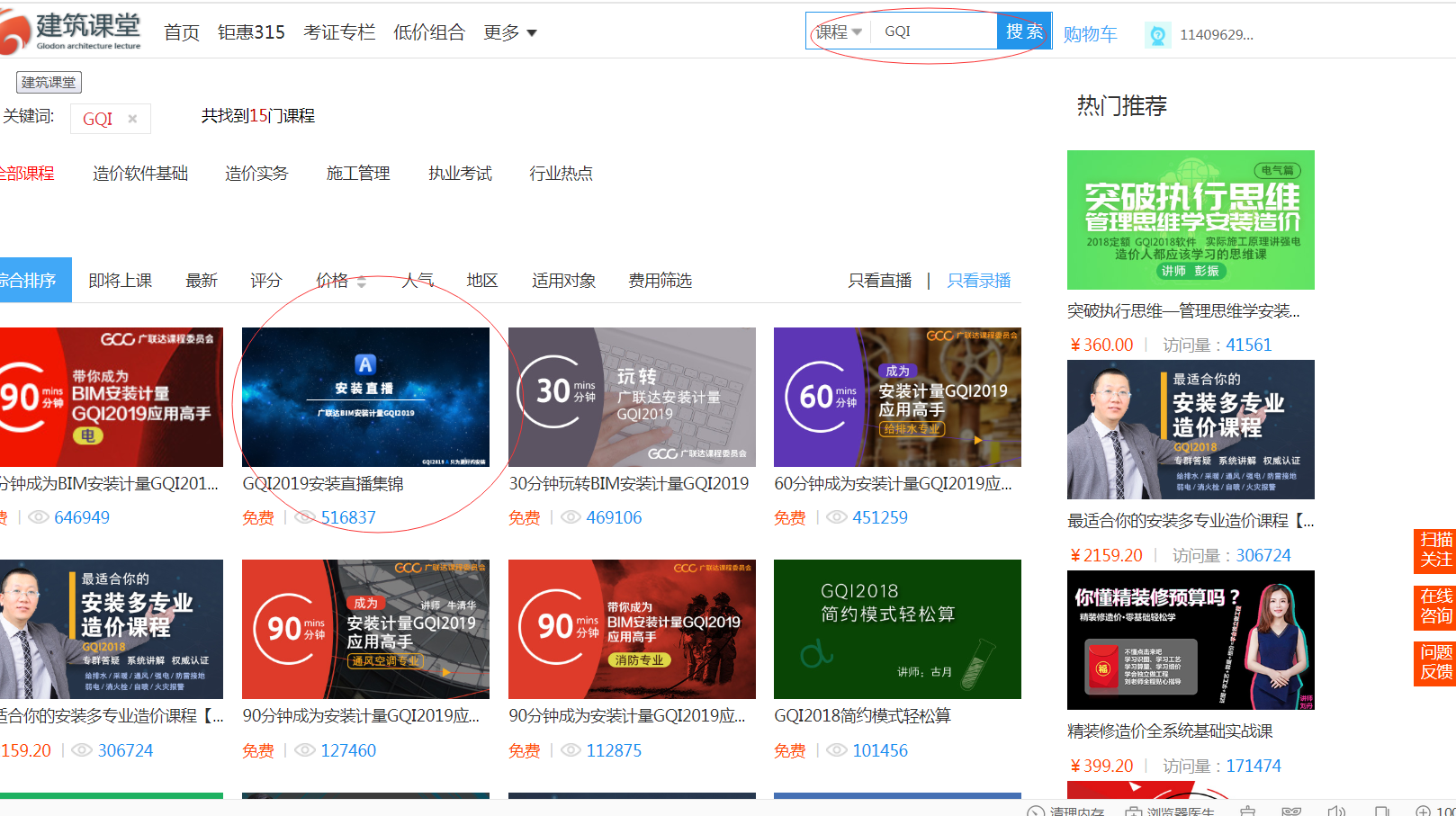This screenshot has width=1456, height=816.
Task: Click the 扫描关注 side button
Action: click(1435, 550)
